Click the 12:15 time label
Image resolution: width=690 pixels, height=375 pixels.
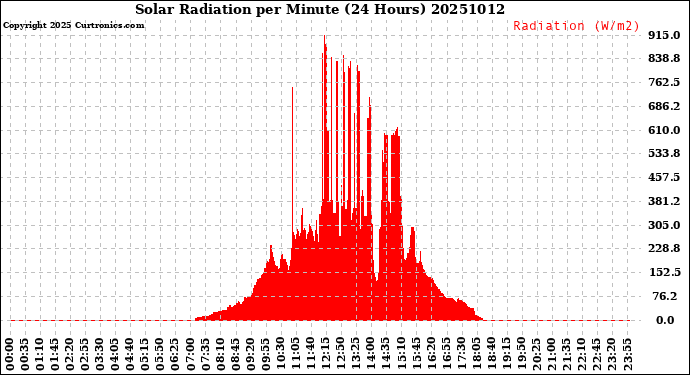[326, 355]
